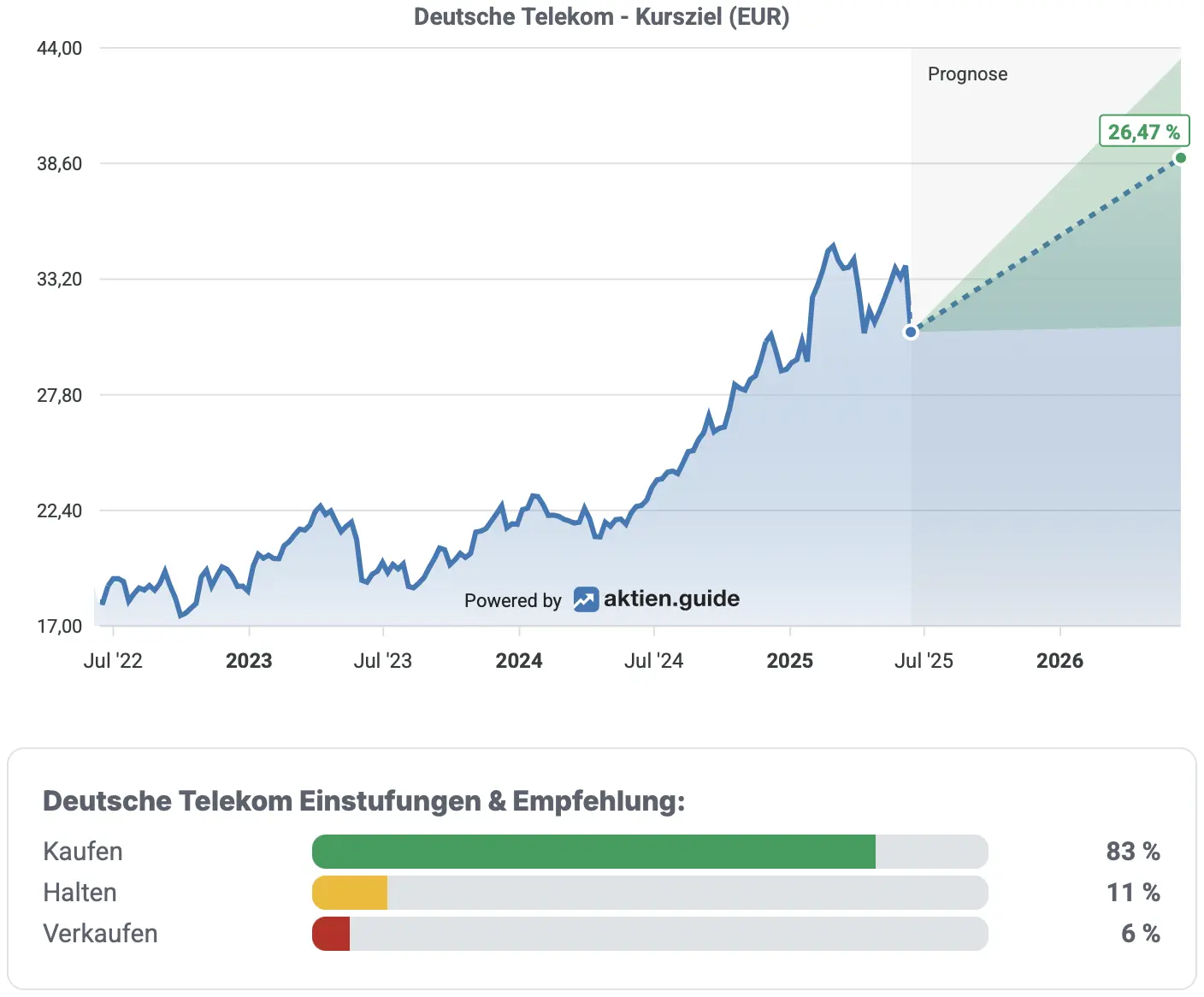
Task: Click the current price marker dot
Action: [x=911, y=332]
